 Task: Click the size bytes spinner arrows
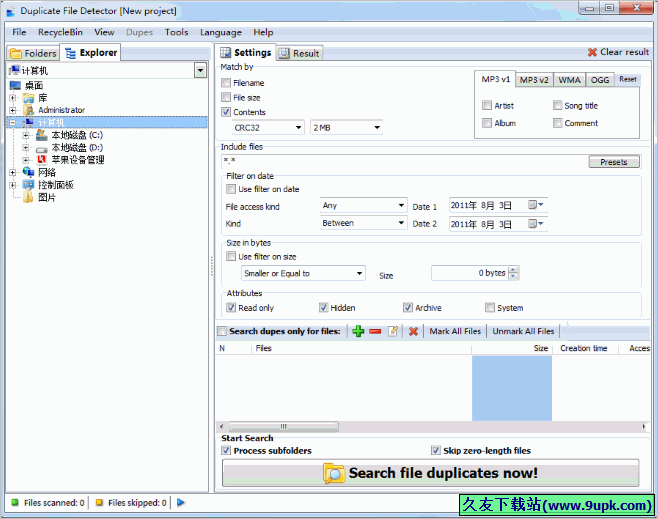click(x=513, y=273)
